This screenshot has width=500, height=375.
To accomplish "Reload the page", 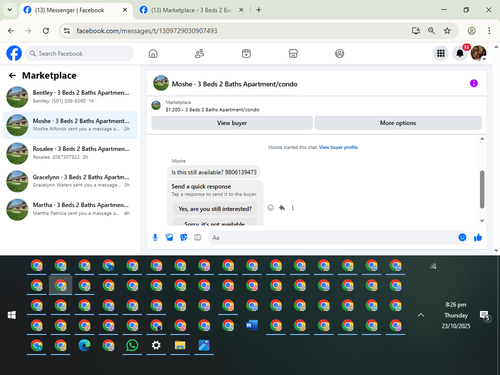I will click(46, 31).
